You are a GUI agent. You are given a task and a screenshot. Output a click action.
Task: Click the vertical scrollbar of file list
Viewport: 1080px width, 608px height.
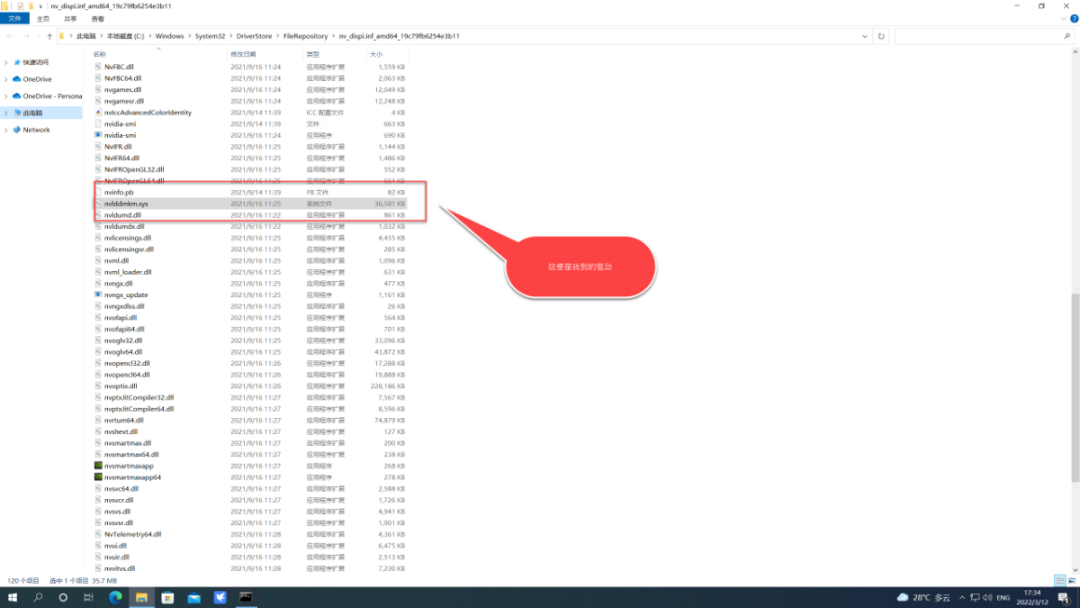click(x=1074, y=387)
